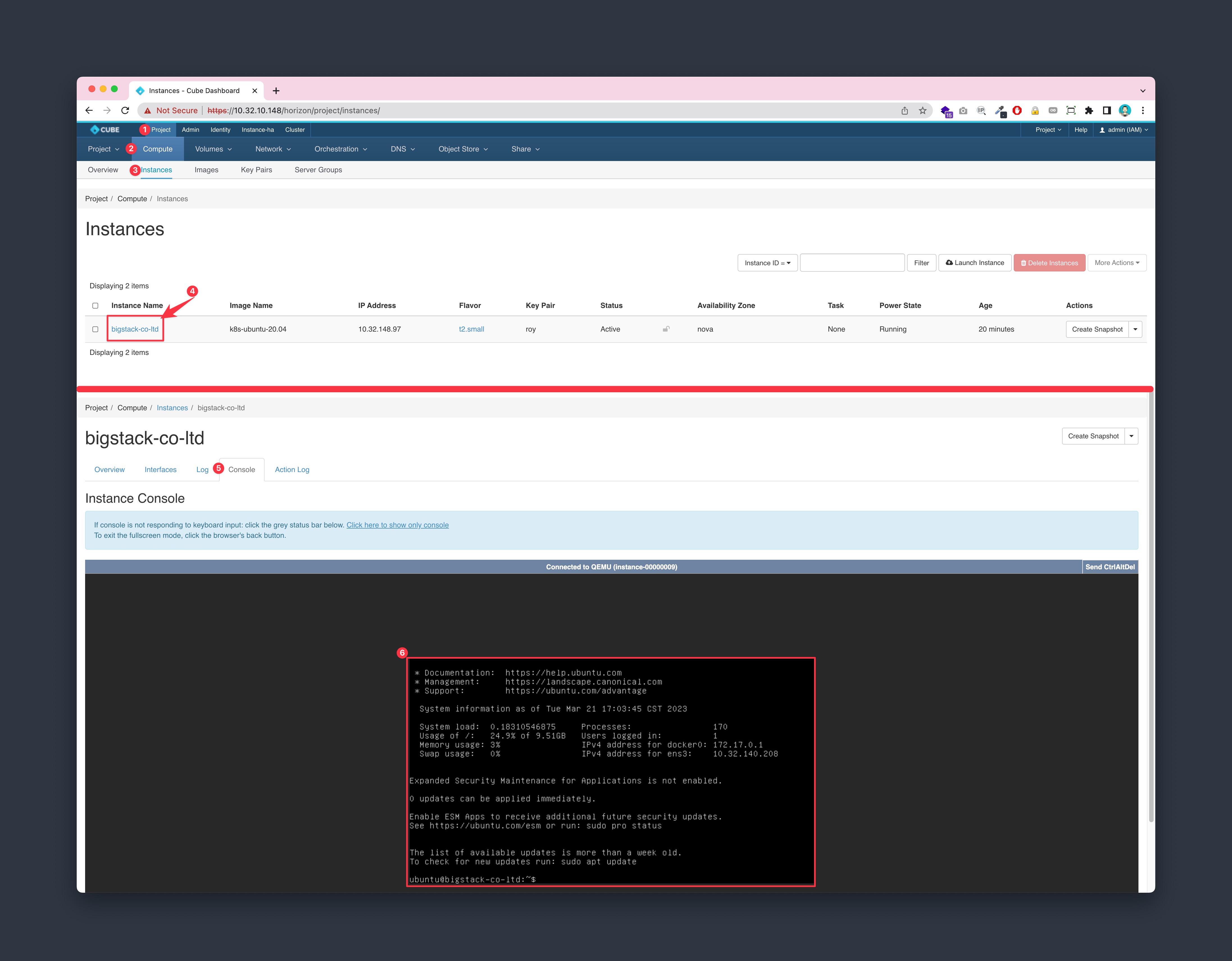Image resolution: width=1232 pixels, height=961 pixels.
Task: Open the Chrome profile avatar
Action: coord(1125,111)
